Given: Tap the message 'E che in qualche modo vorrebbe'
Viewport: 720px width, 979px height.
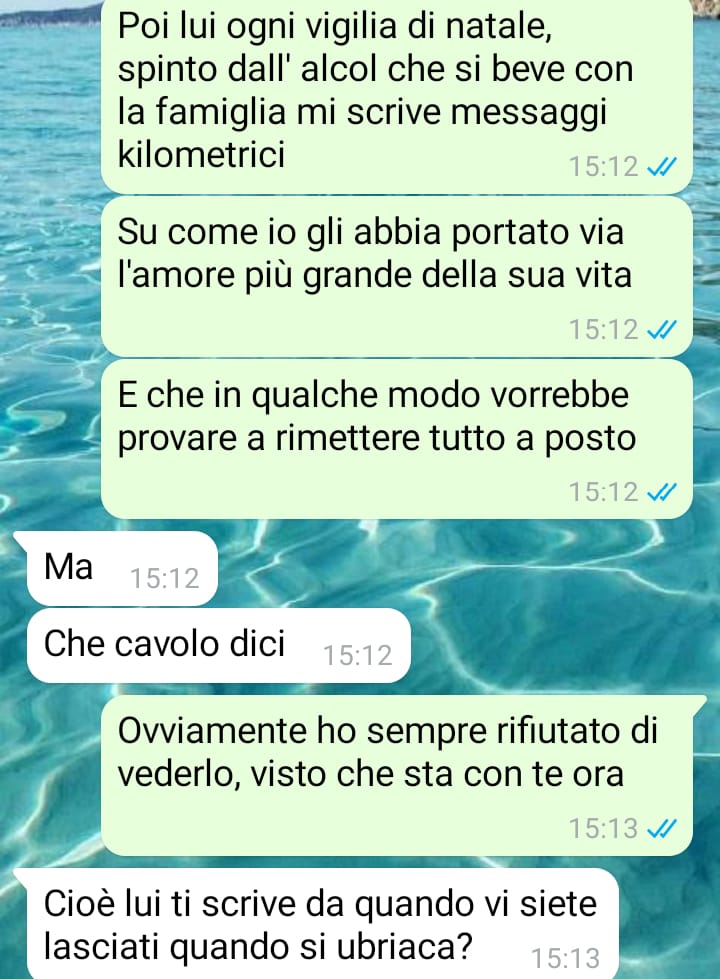Looking at the screenshot, I should (397, 439).
